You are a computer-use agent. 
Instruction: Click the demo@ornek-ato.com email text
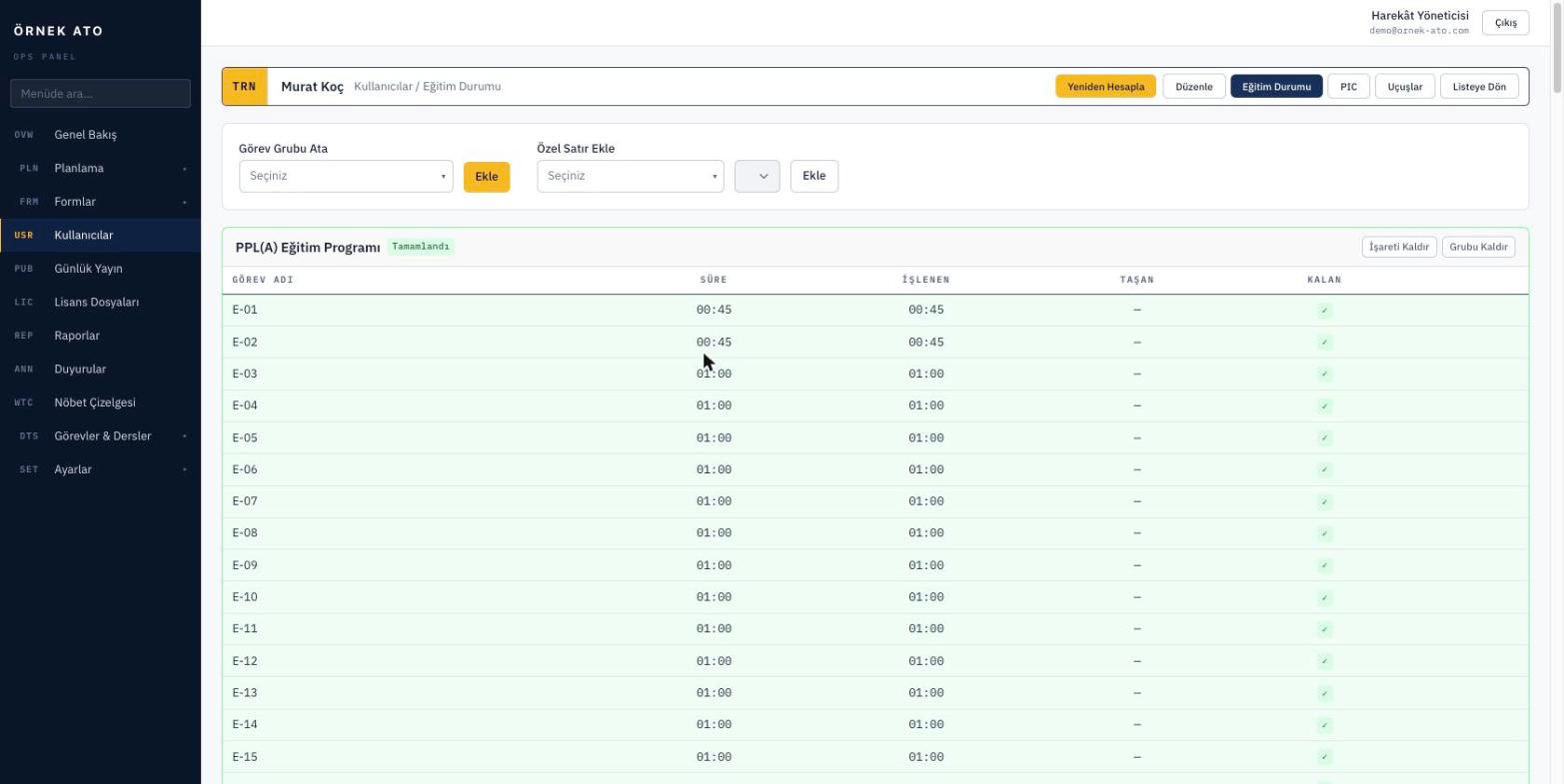tap(1419, 31)
